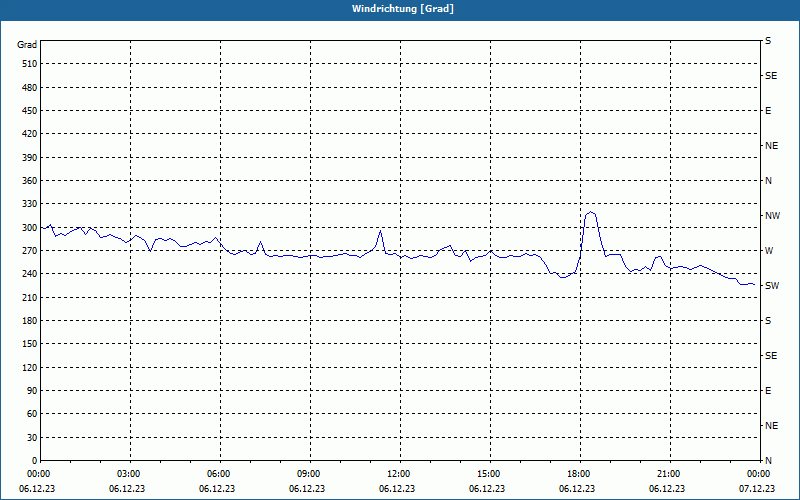This screenshot has height=500, width=800.
Task: Click the 03:00 time label
Action: tap(131, 474)
